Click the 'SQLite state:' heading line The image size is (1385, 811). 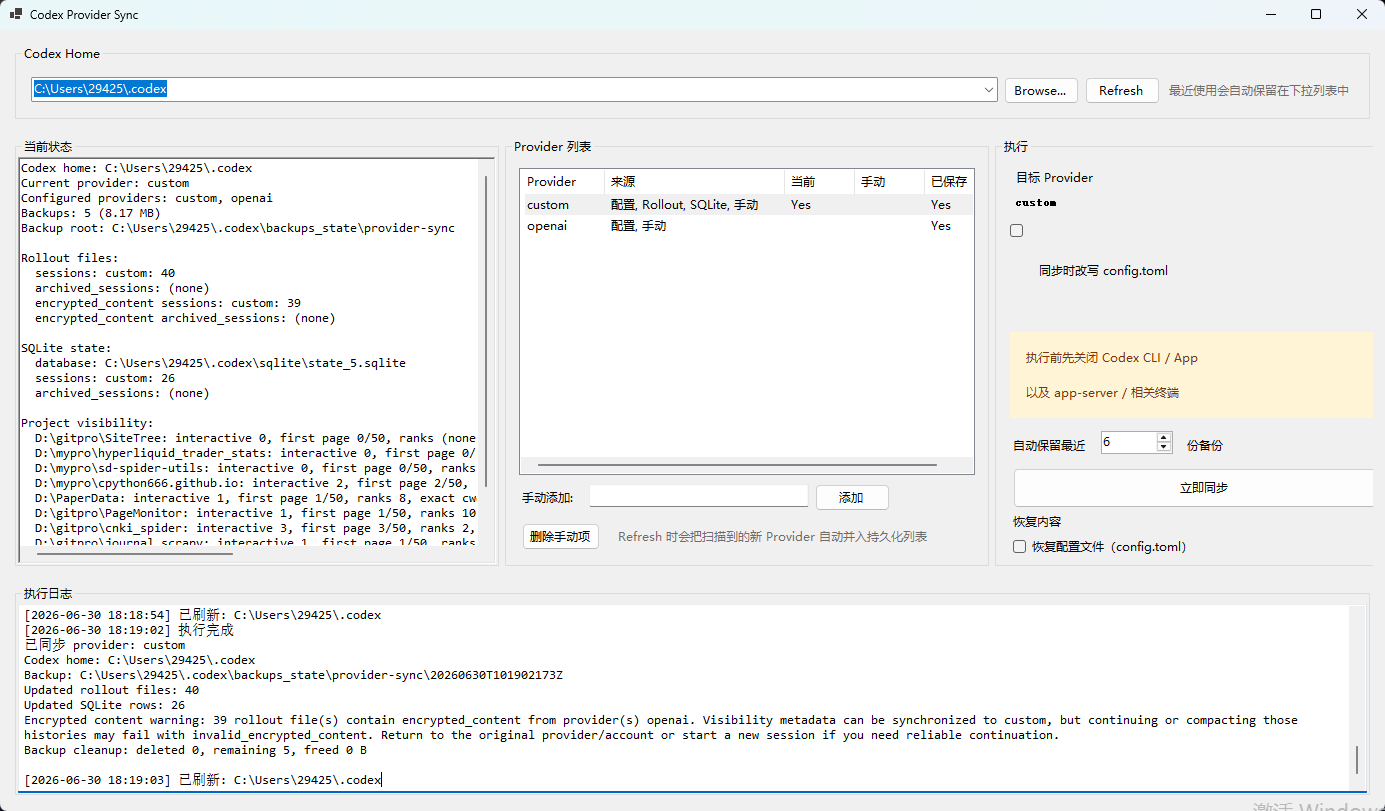66,348
